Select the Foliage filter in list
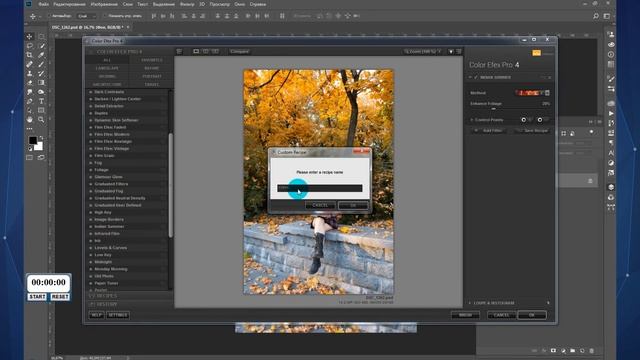 102,170
